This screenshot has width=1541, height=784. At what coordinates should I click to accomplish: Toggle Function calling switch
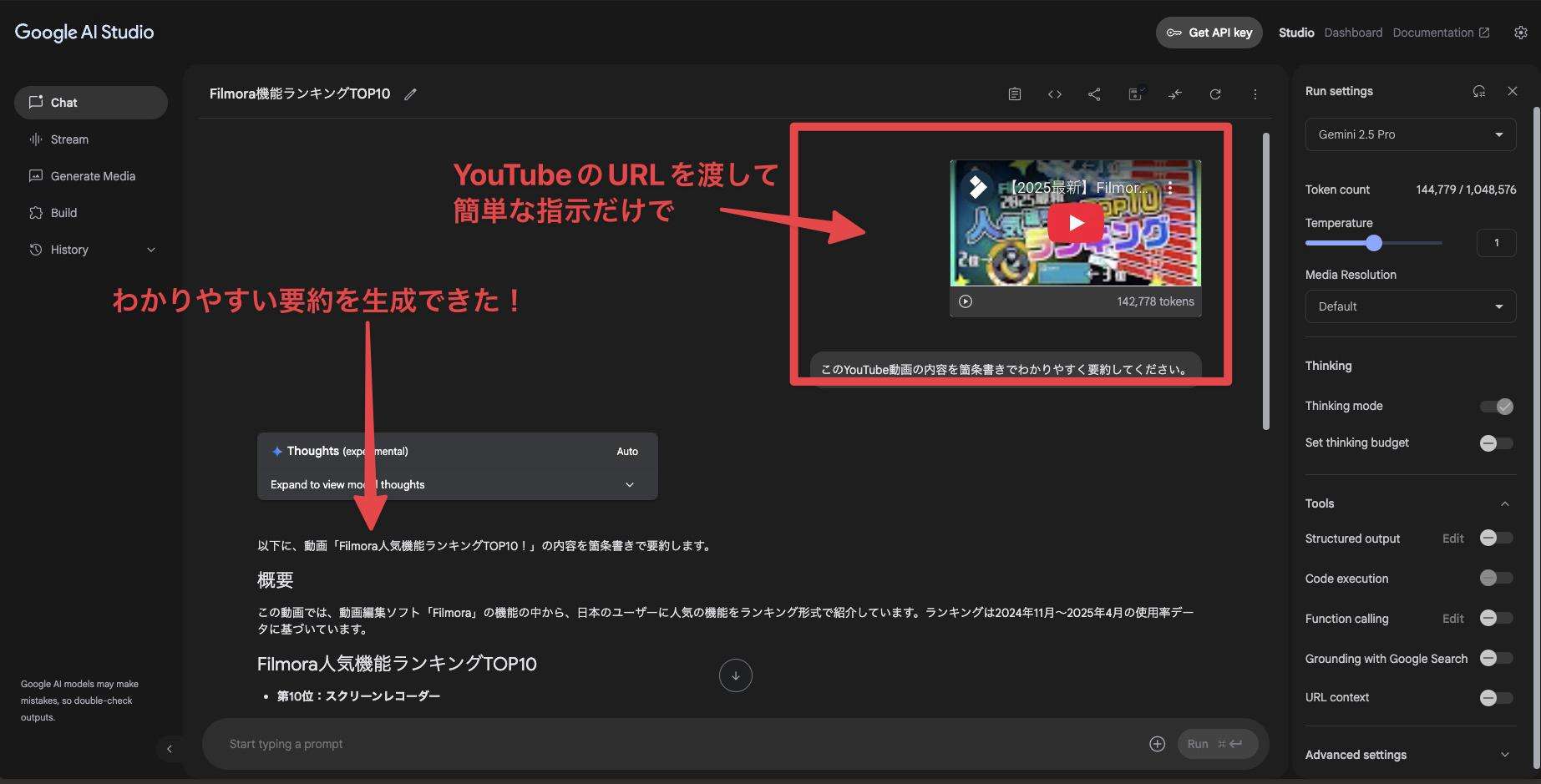1497,618
